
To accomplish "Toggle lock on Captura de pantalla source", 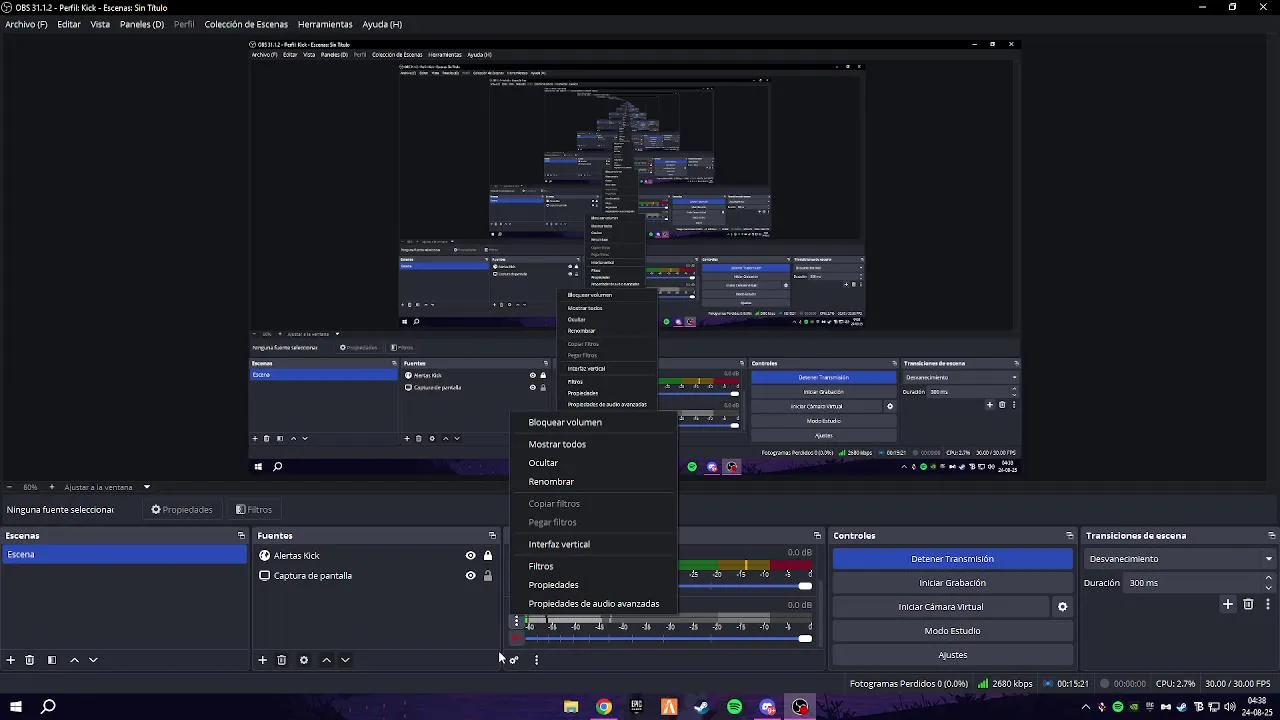I will pyautogui.click(x=488, y=576).
